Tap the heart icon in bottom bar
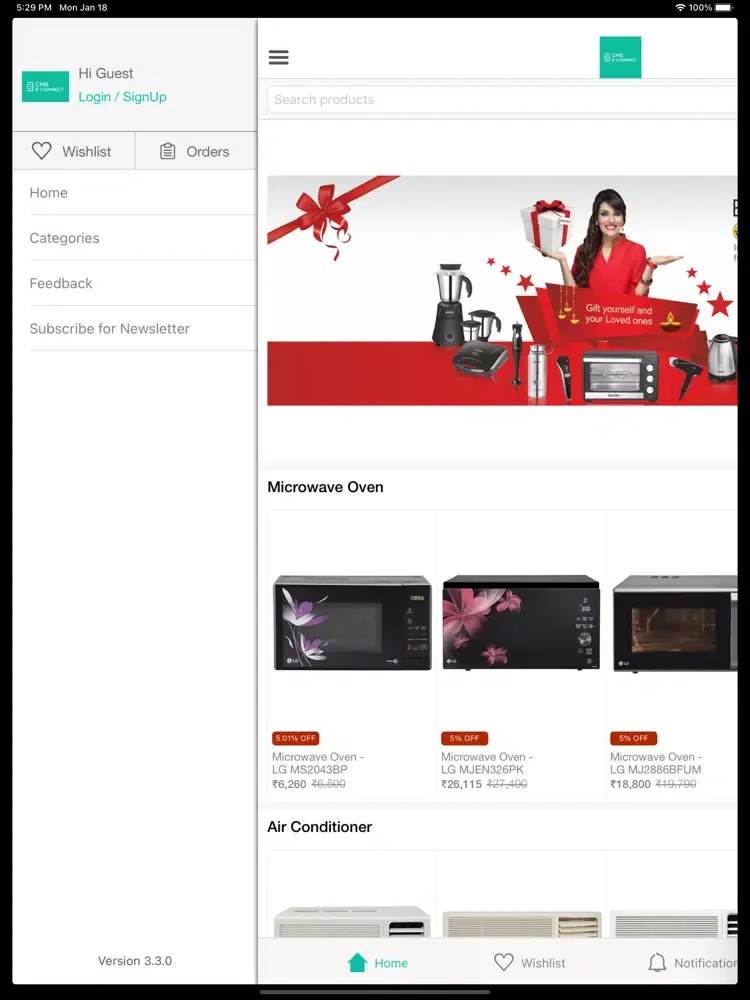 click(504, 962)
